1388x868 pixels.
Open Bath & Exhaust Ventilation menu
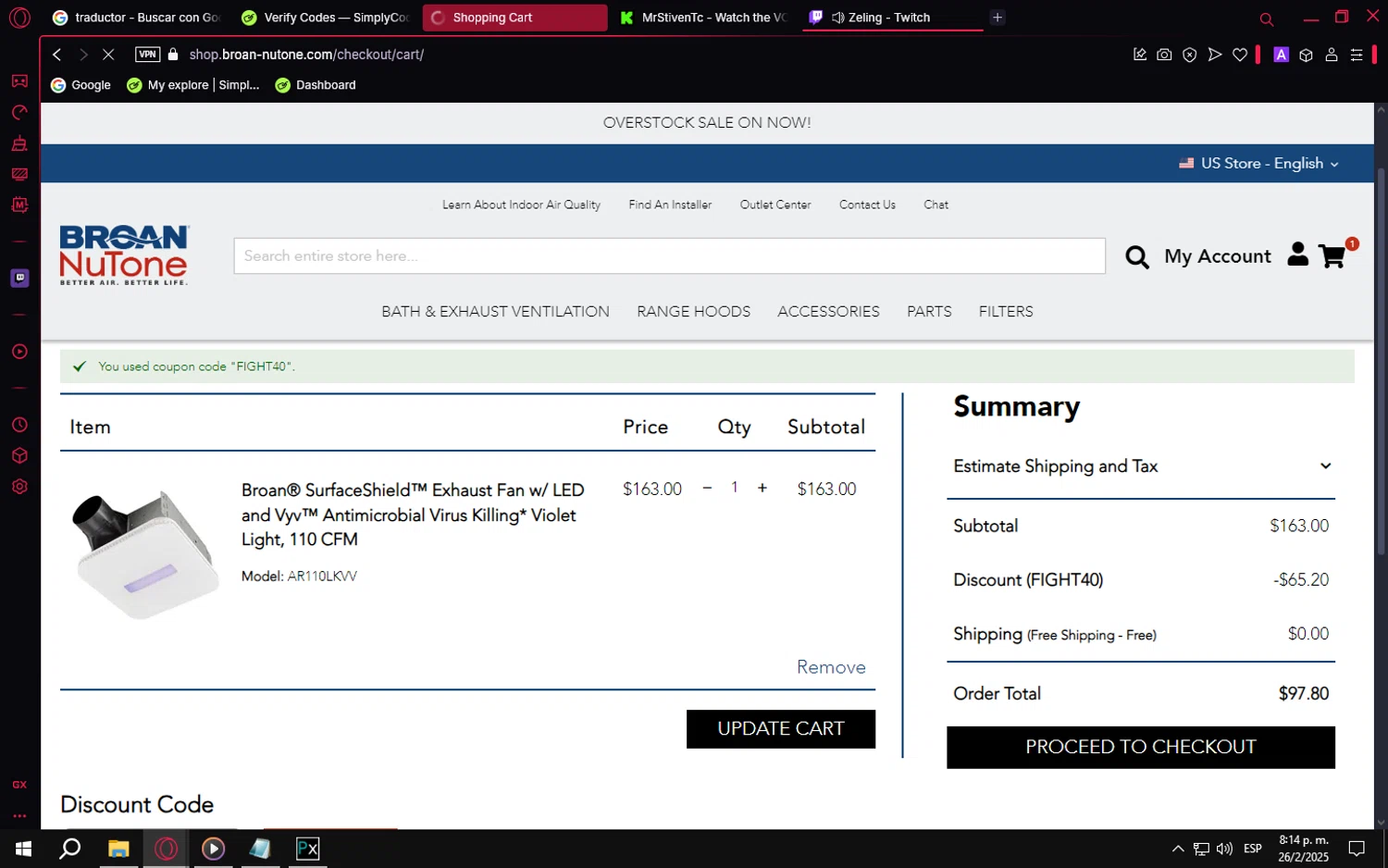(x=495, y=312)
